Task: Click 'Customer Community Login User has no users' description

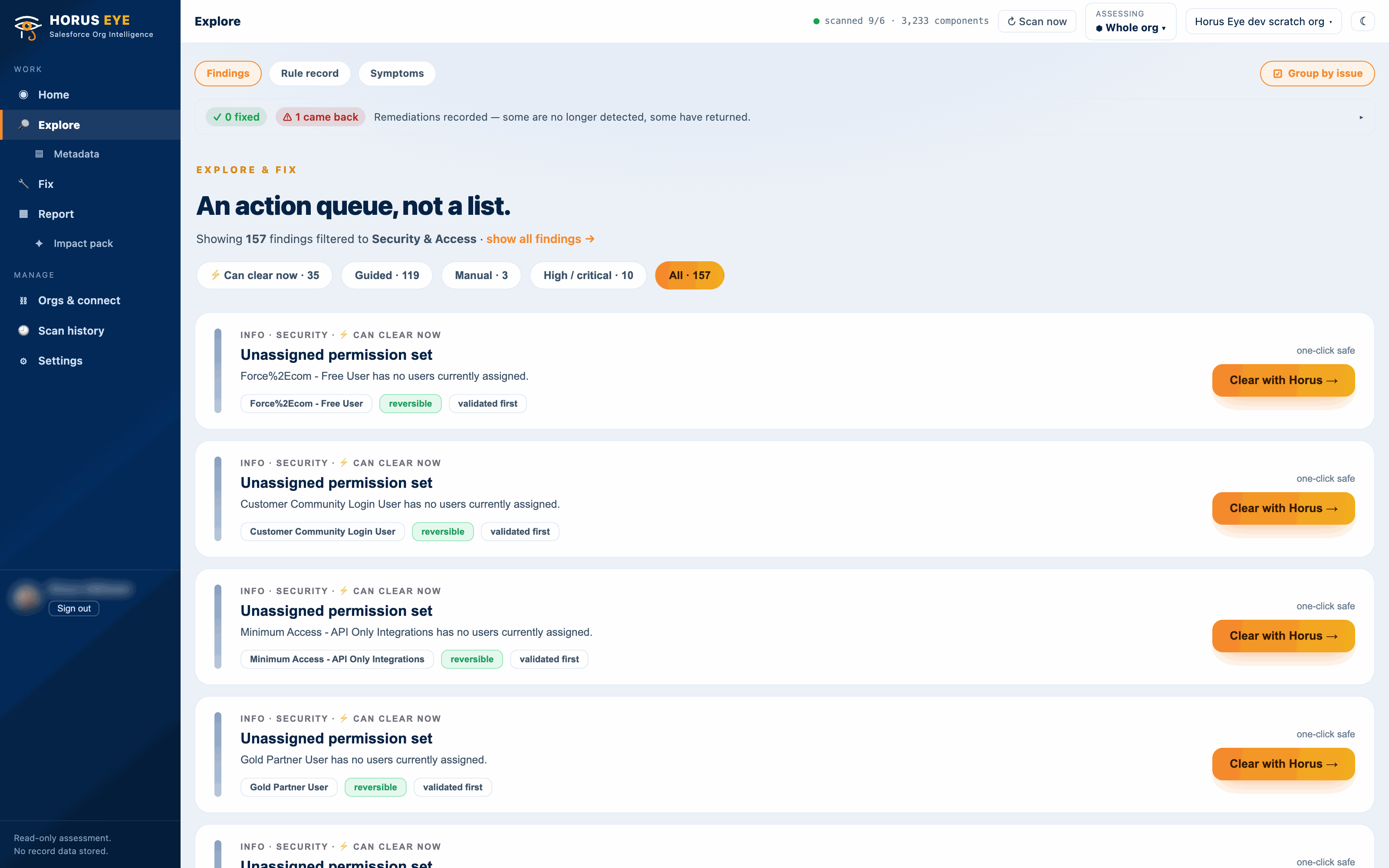Action: click(x=400, y=504)
